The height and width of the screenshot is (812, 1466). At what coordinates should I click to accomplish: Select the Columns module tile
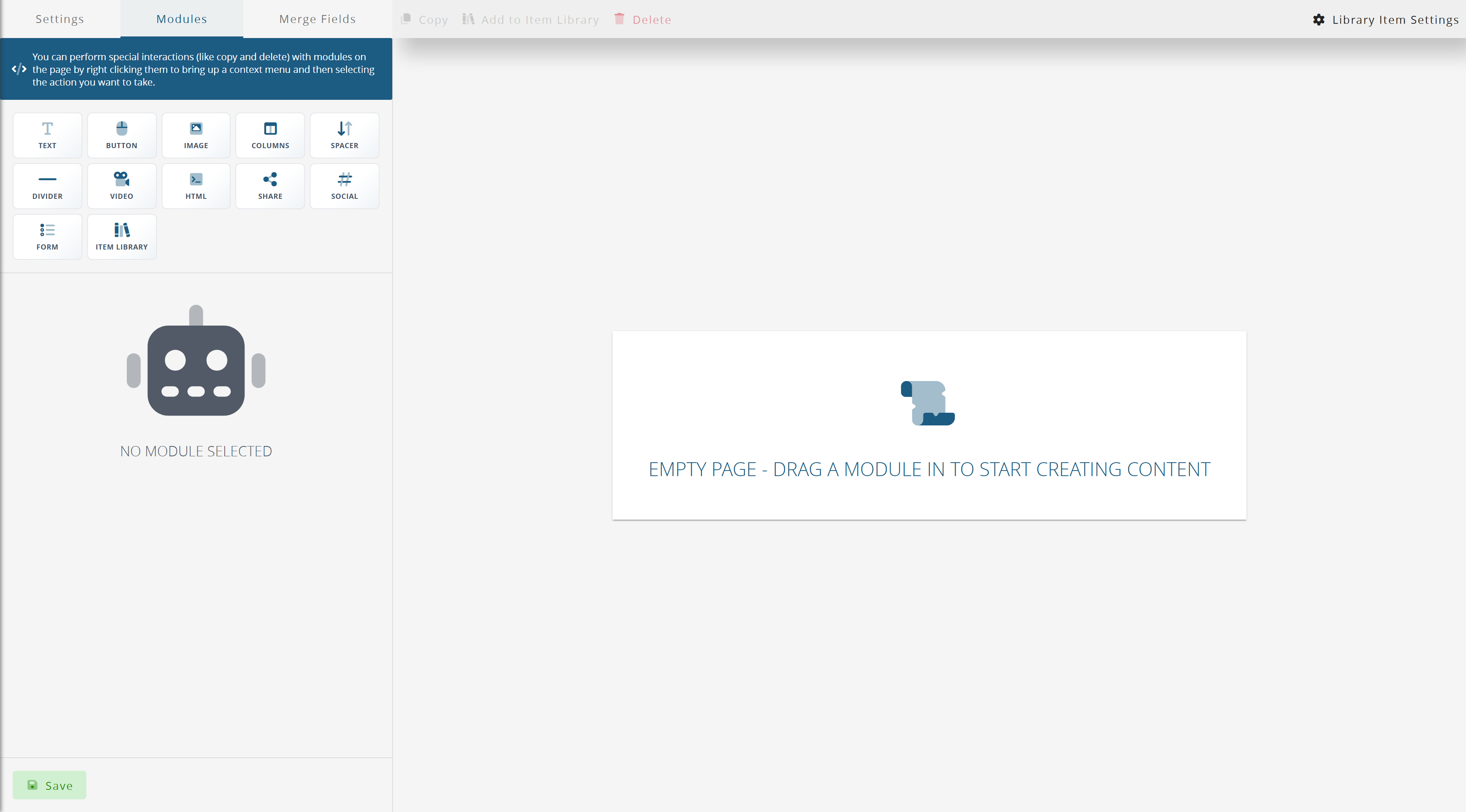point(270,135)
